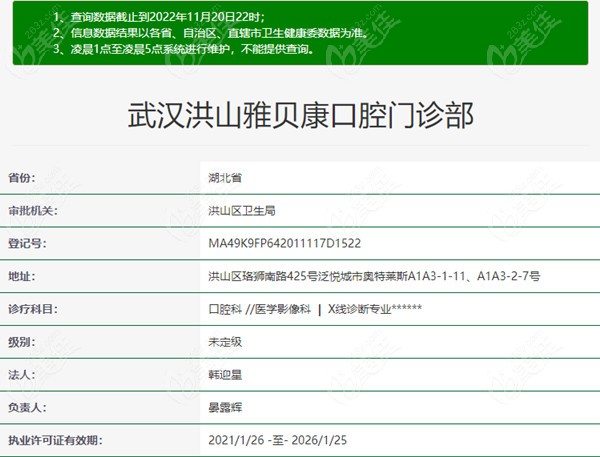
Task: Select validity period 2021/1/26 -至- 2026/1/25
Action: (x=277, y=440)
